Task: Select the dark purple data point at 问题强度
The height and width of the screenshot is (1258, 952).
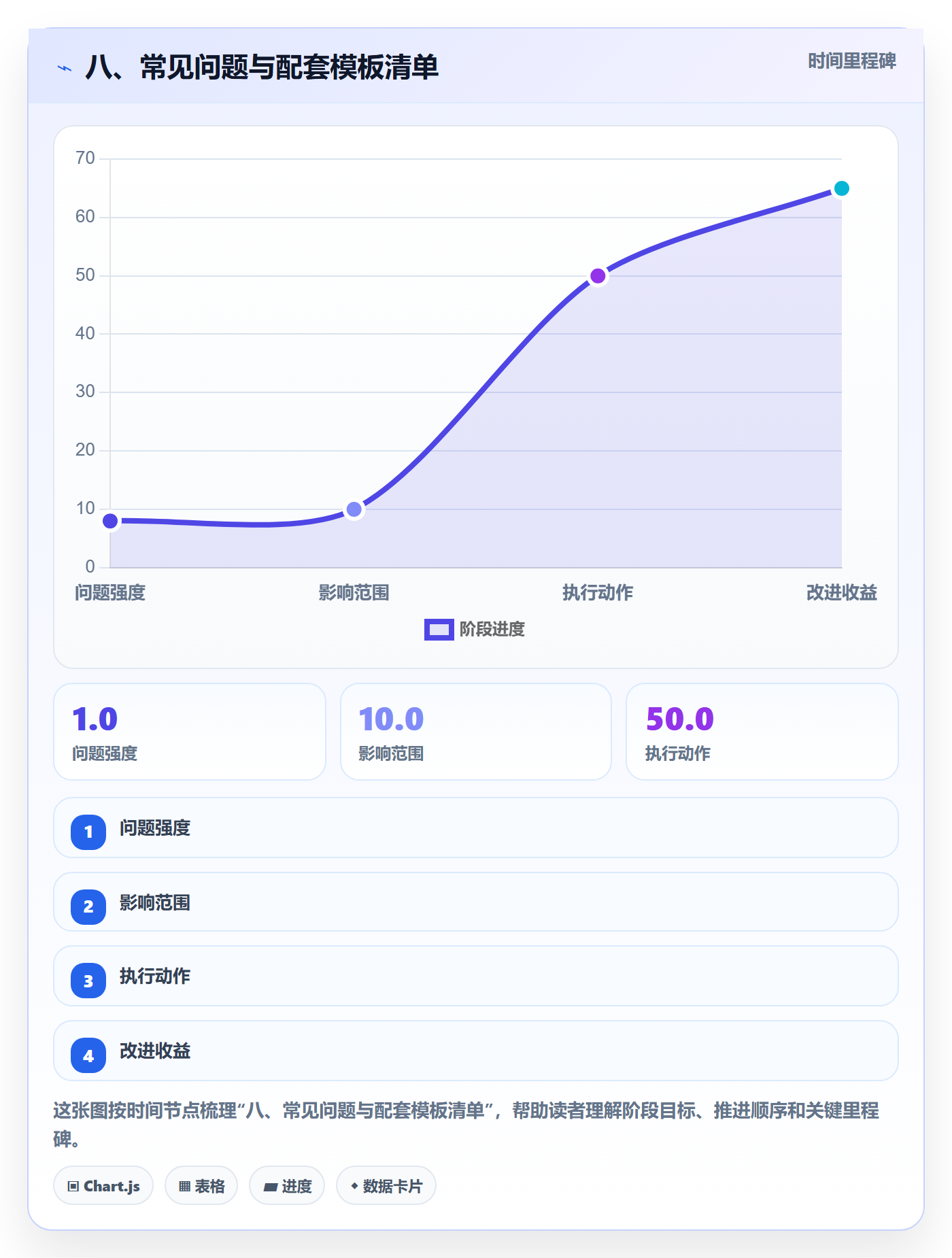Action: [110, 521]
